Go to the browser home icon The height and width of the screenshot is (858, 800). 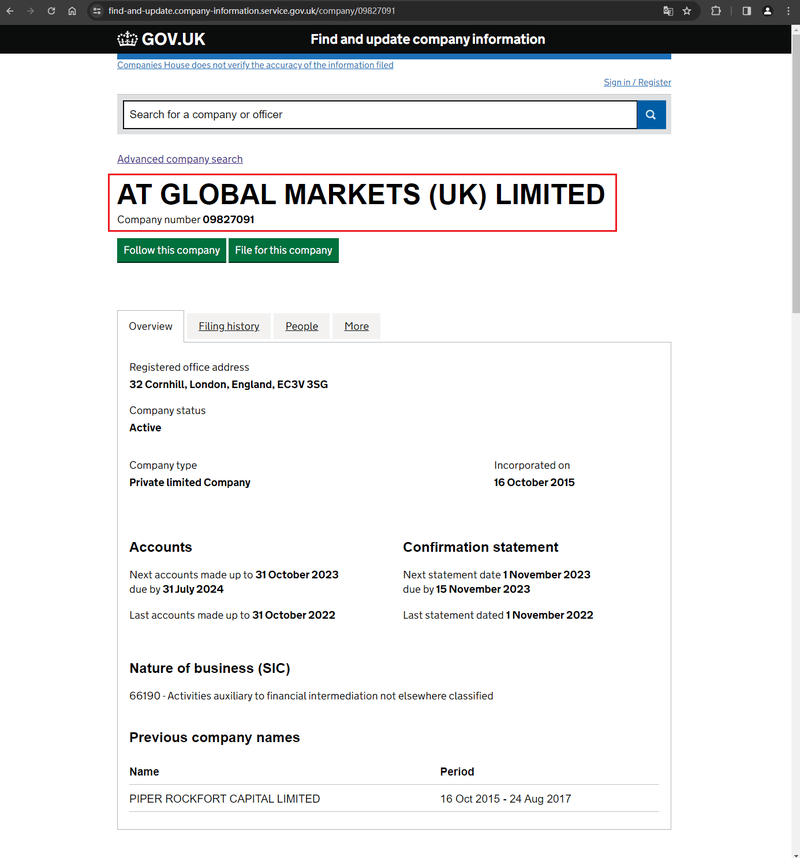pos(72,11)
